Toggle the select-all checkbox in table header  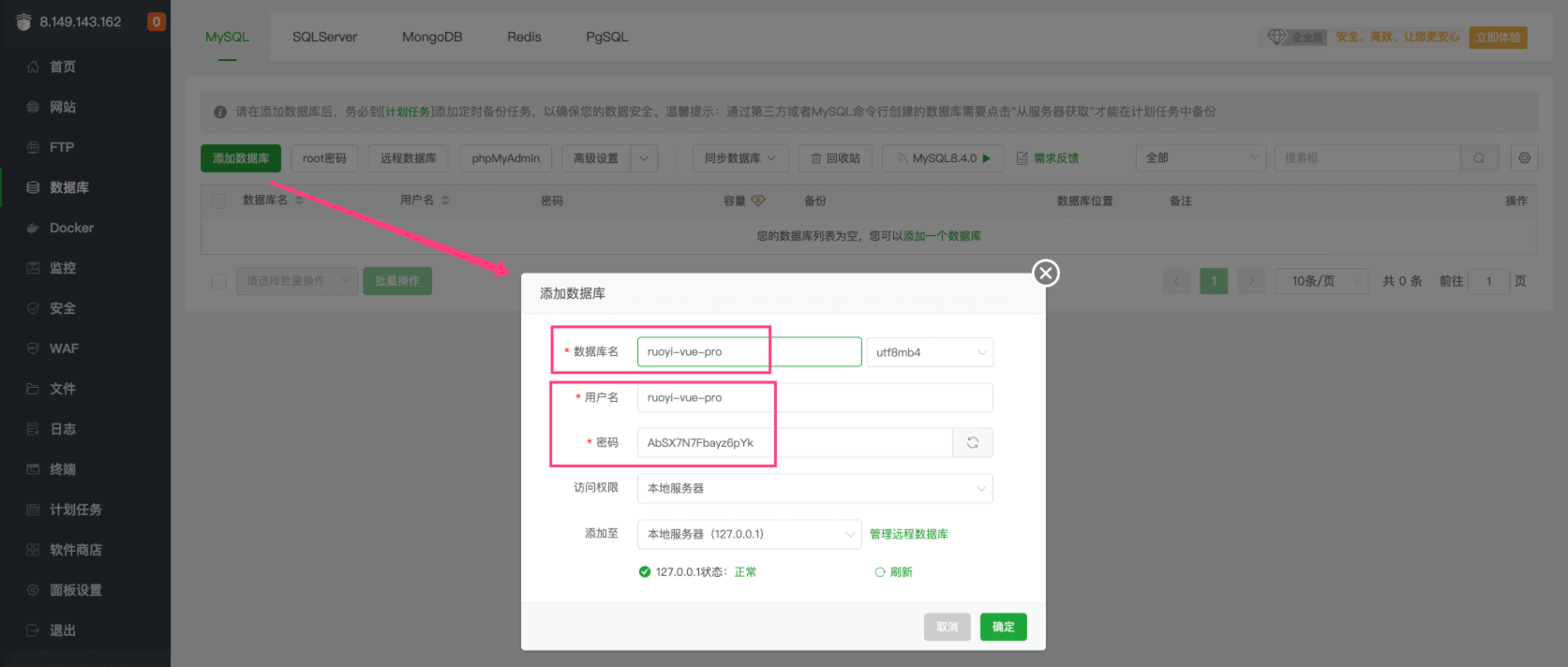pyautogui.click(x=218, y=200)
